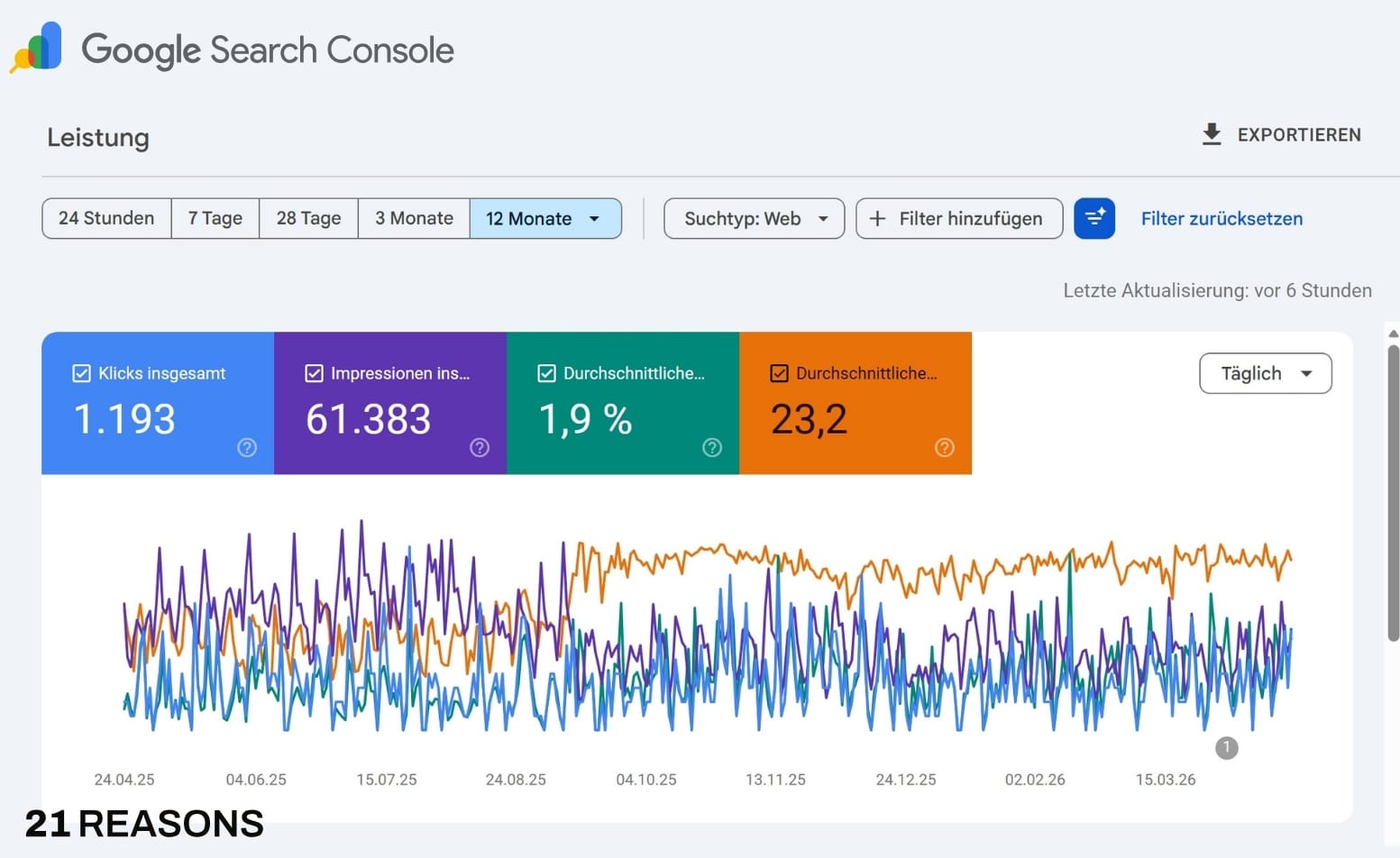This screenshot has height=858, width=1400.
Task: Select the 7 Tage range tab
Action: pos(215,218)
